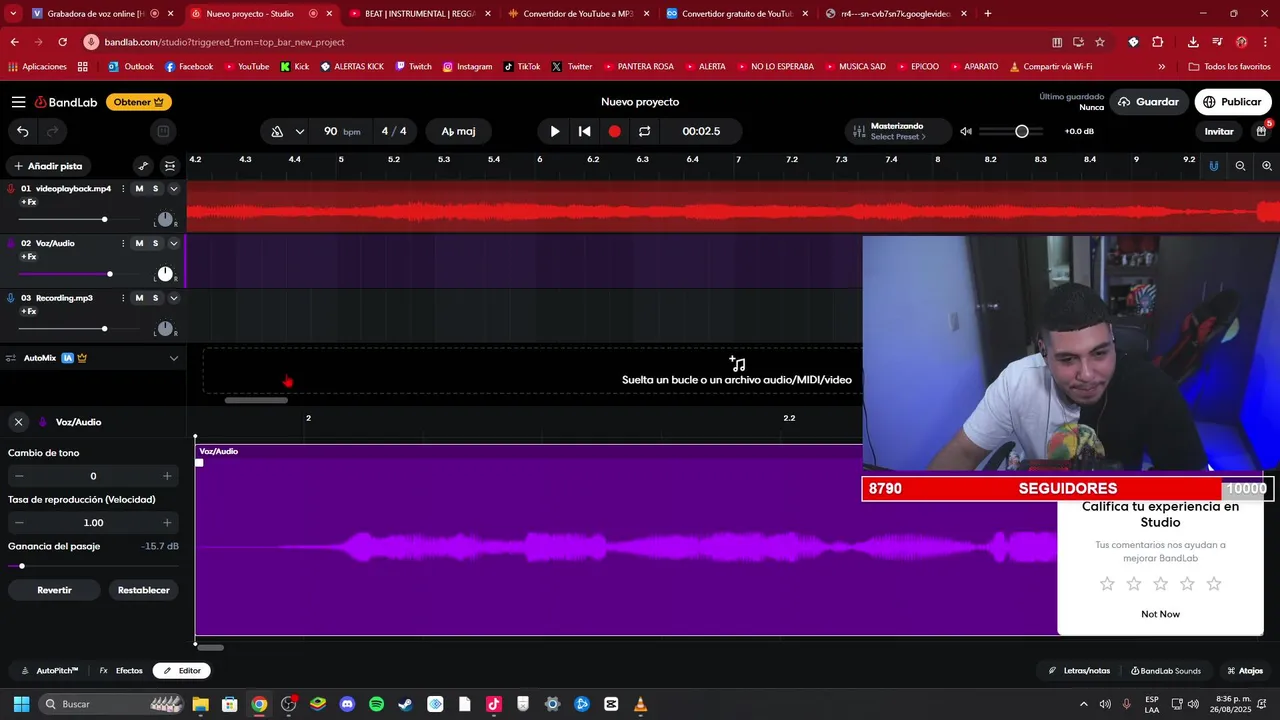Expand the Recording.mp3 track chevron
The width and height of the screenshot is (1280, 720).
pos(173,298)
